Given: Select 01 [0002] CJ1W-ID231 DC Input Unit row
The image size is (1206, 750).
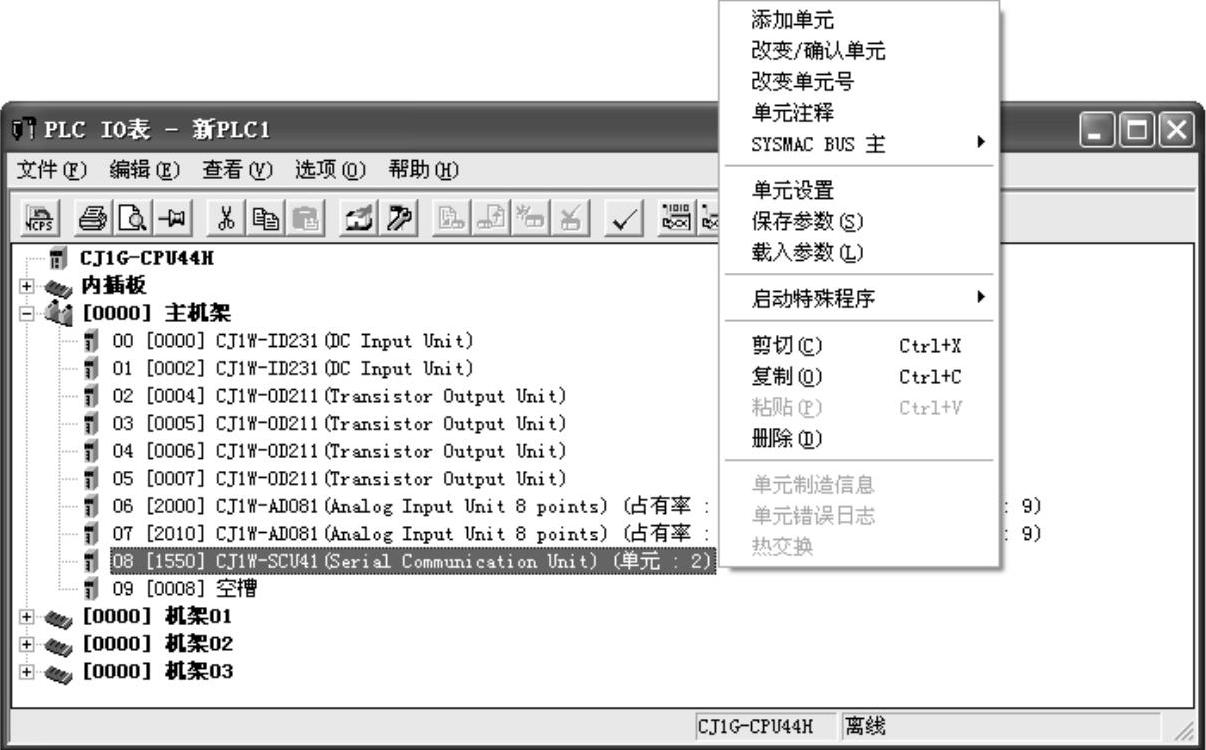Looking at the screenshot, I should pos(292,369).
